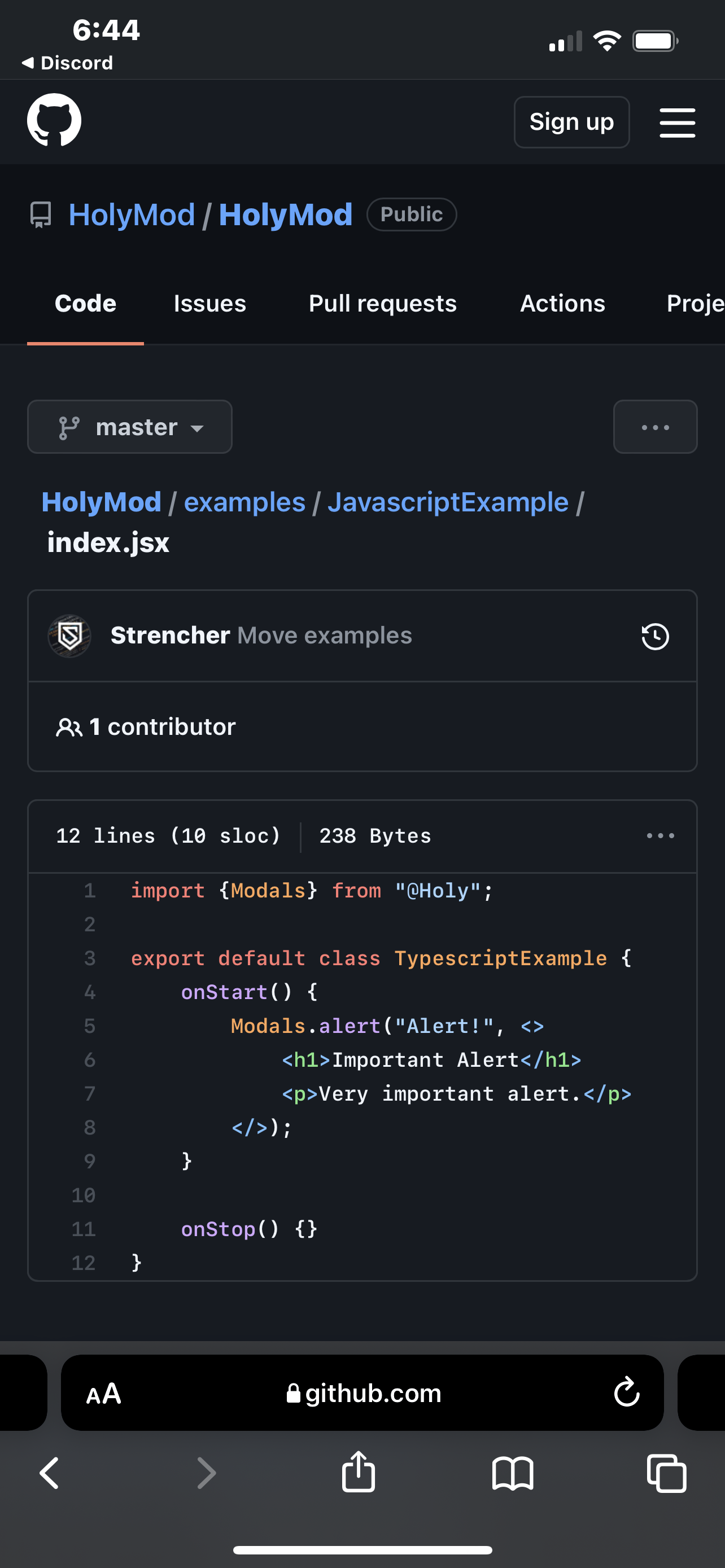
Task: Open the Move examples commit message
Action: (325, 636)
